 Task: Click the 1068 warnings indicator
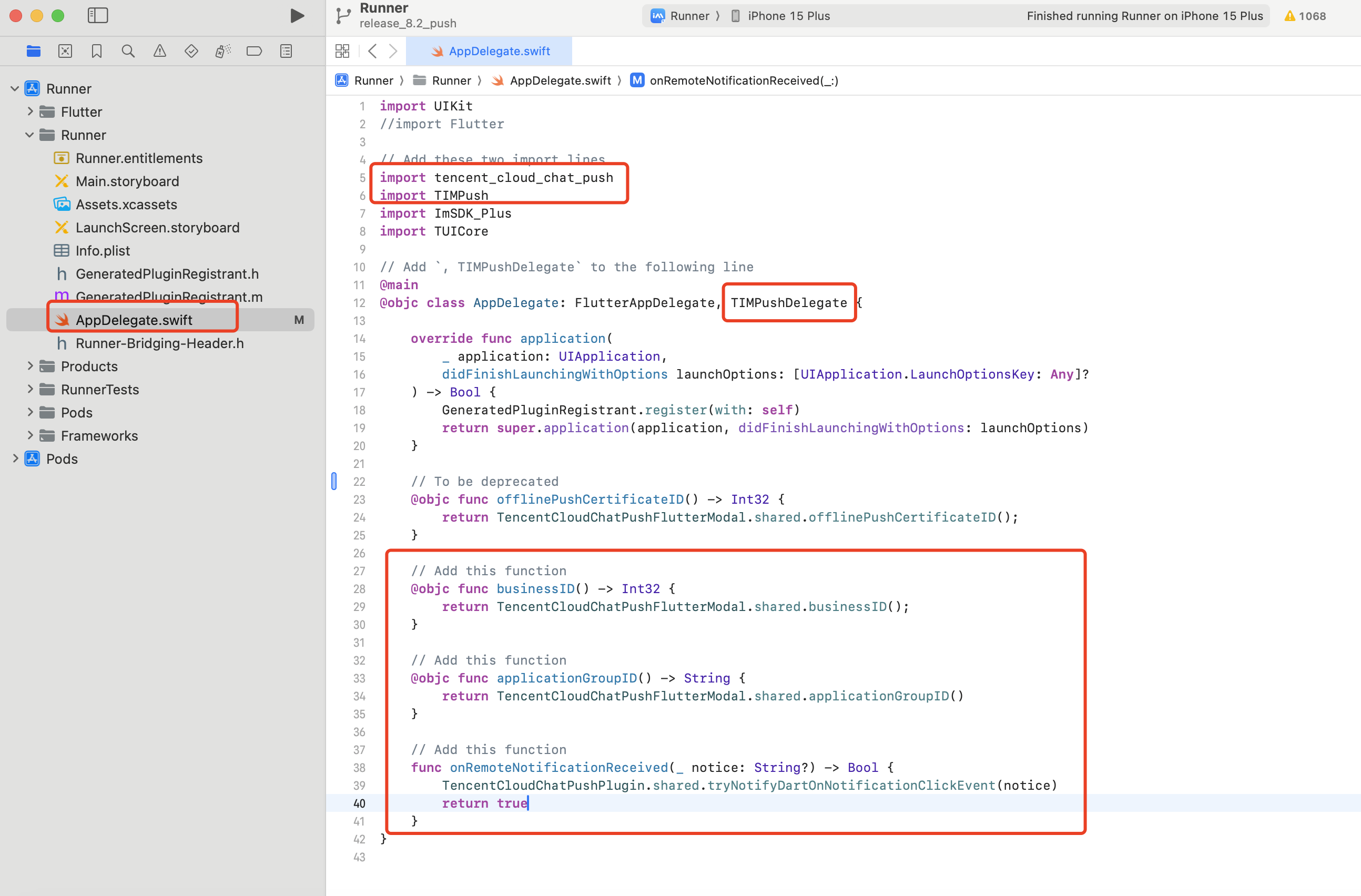tap(1305, 16)
